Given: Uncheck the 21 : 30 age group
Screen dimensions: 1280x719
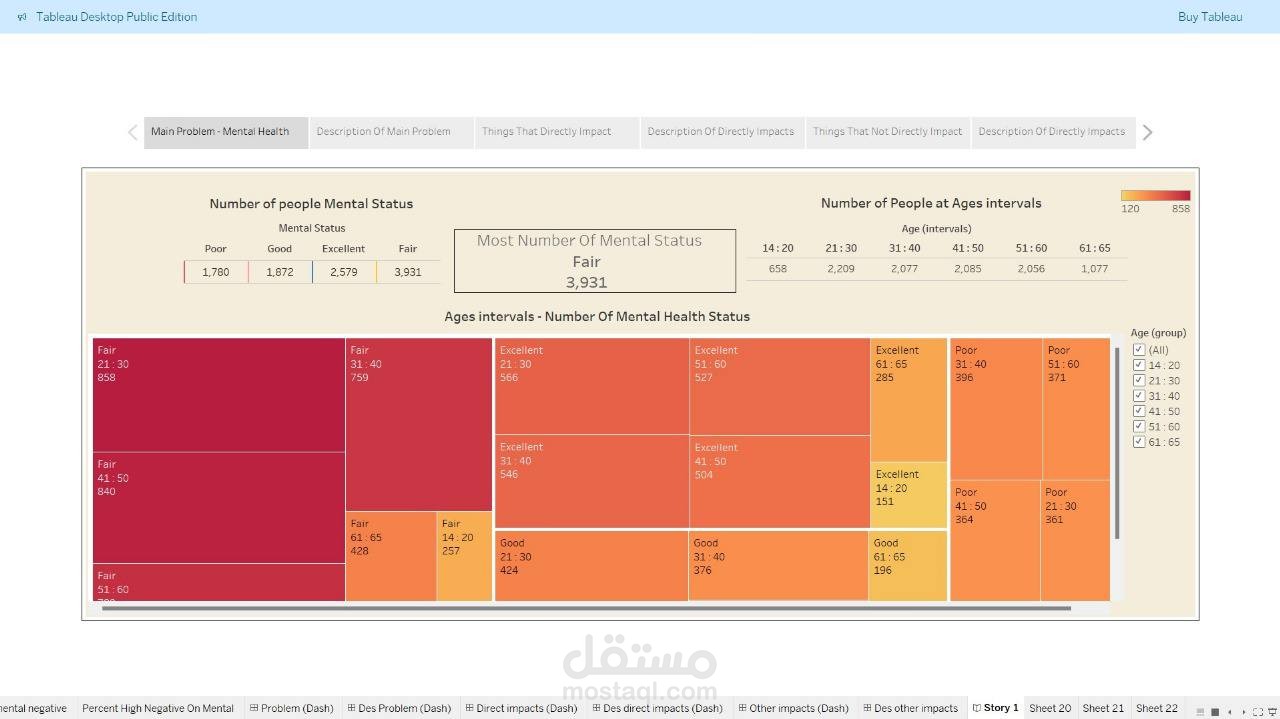Looking at the screenshot, I should click(1139, 380).
